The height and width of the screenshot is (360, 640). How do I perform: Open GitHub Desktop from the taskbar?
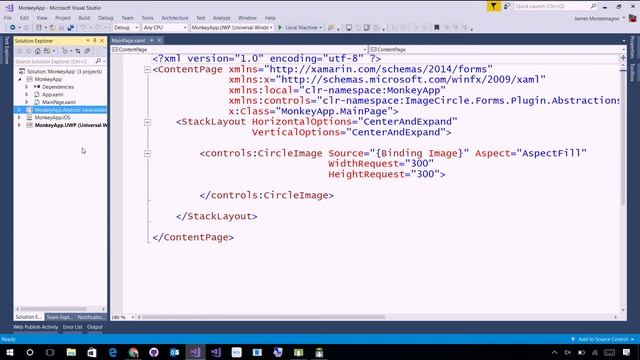coord(154,352)
